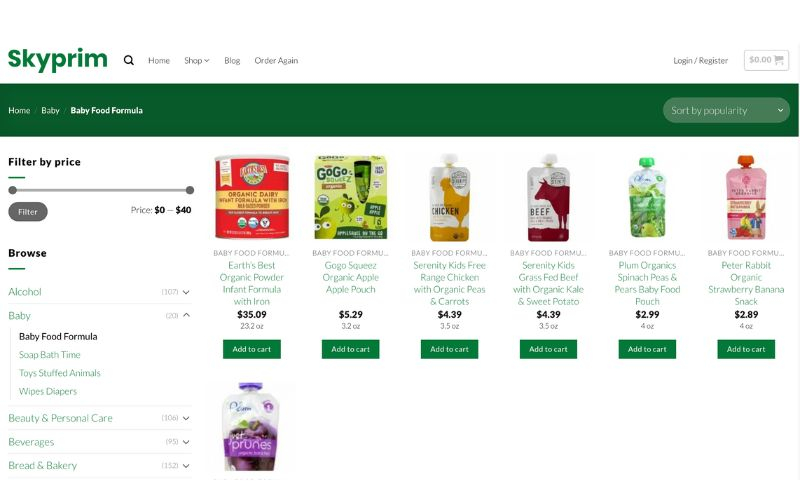Image resolution: width=800 pixels, height=500 pixels.
Task: Expand the Alcohol category chevron
Action: tap(186, 292)
